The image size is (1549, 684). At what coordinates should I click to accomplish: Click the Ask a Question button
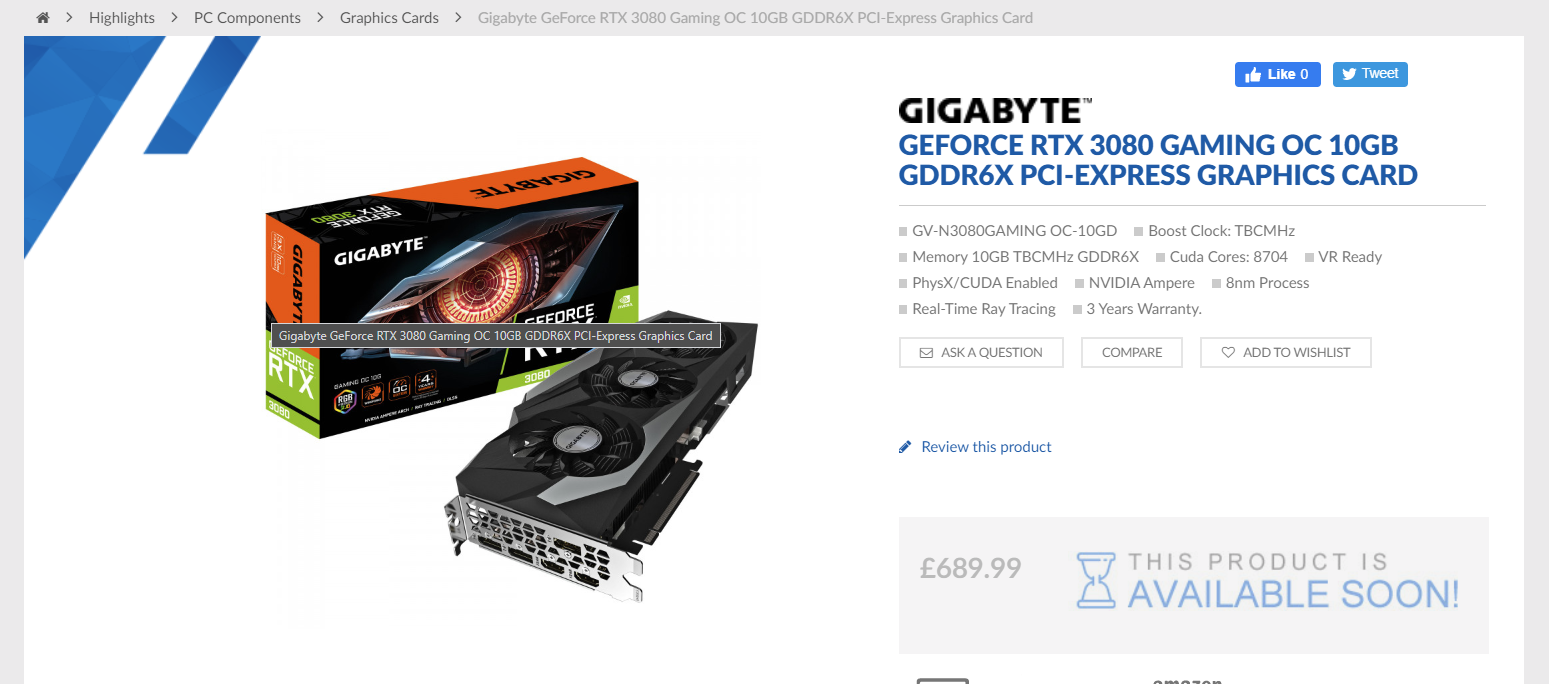tap(981, 353)
